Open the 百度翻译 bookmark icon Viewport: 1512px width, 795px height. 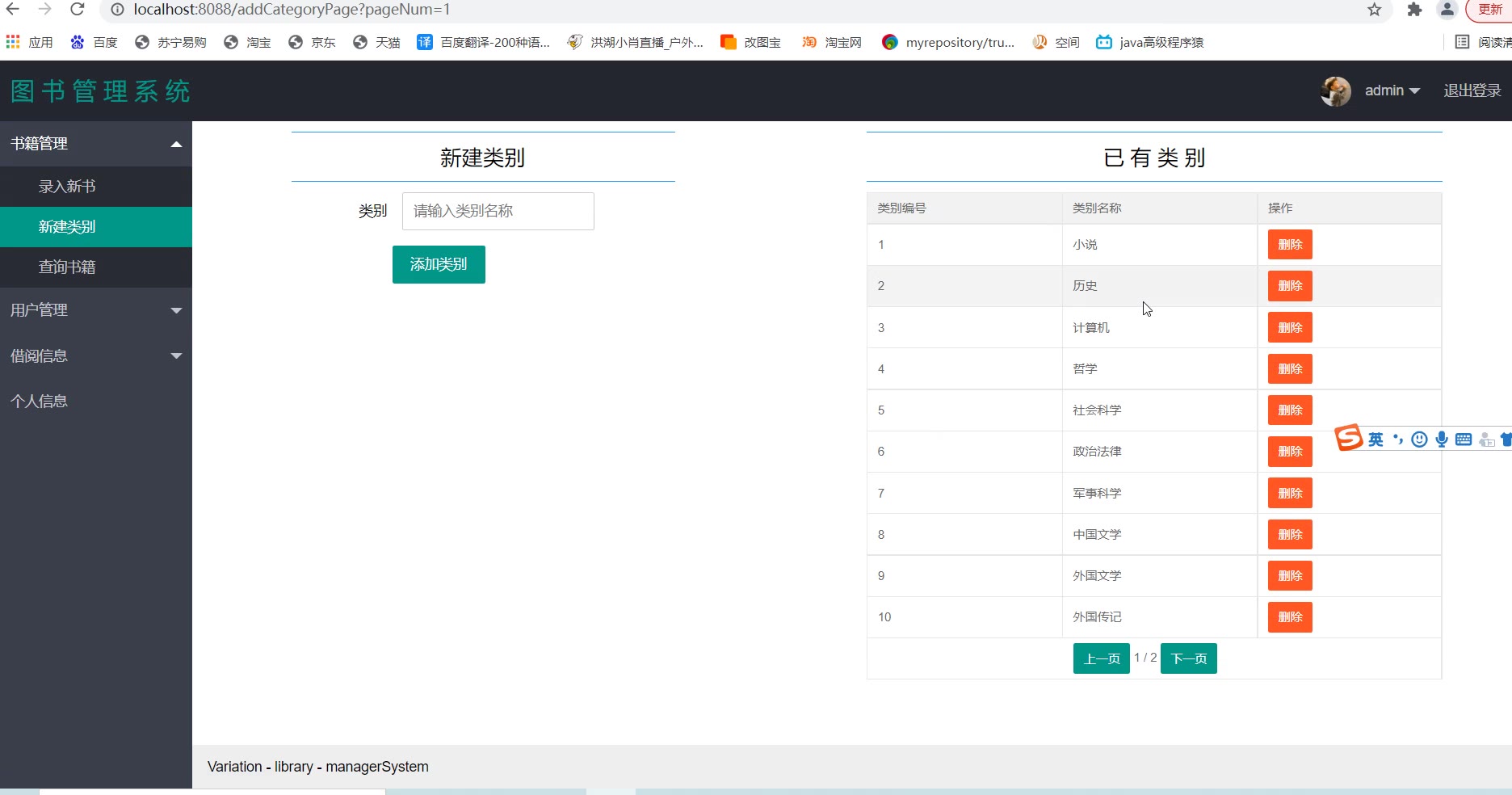tap(425, 42)
